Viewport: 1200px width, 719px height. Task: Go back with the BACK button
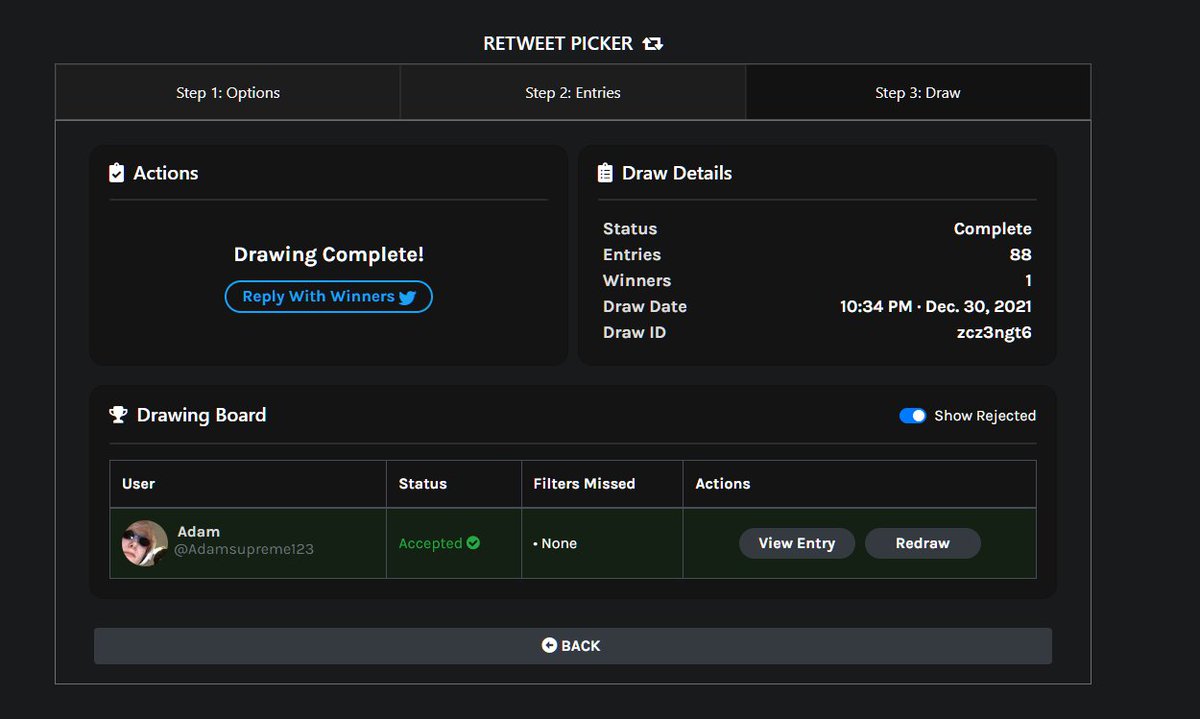[573, 646]
